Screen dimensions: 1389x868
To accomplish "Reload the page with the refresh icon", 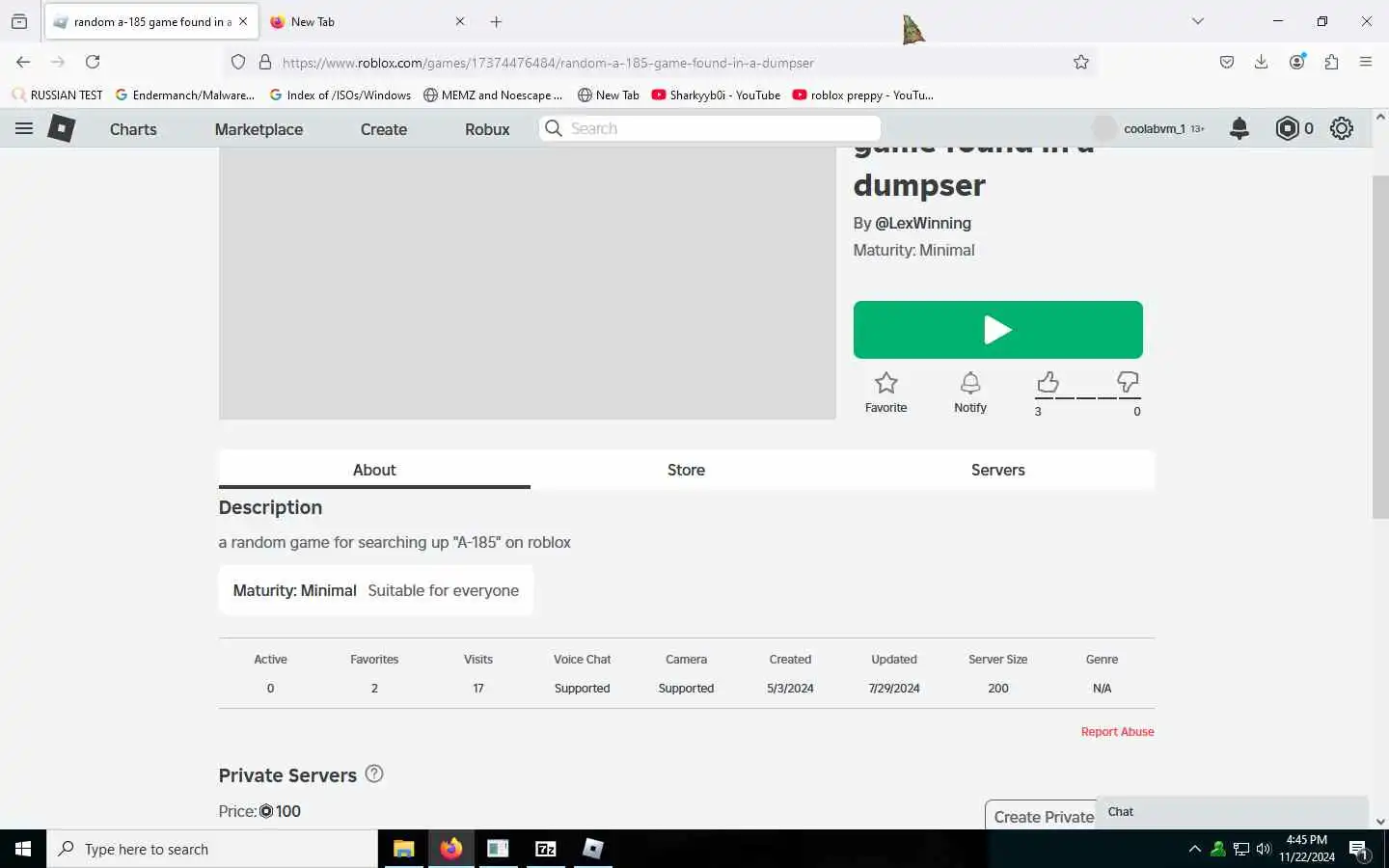I will click(93, 62).
